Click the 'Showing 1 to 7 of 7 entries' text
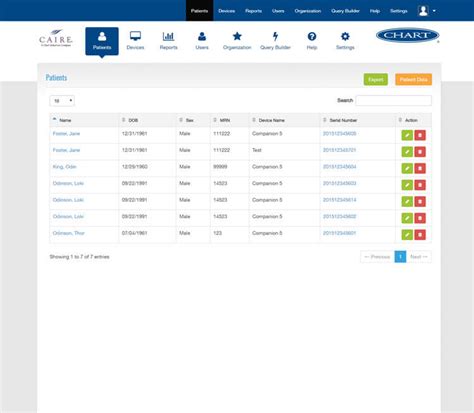474x413 pixels. [79, 257]
